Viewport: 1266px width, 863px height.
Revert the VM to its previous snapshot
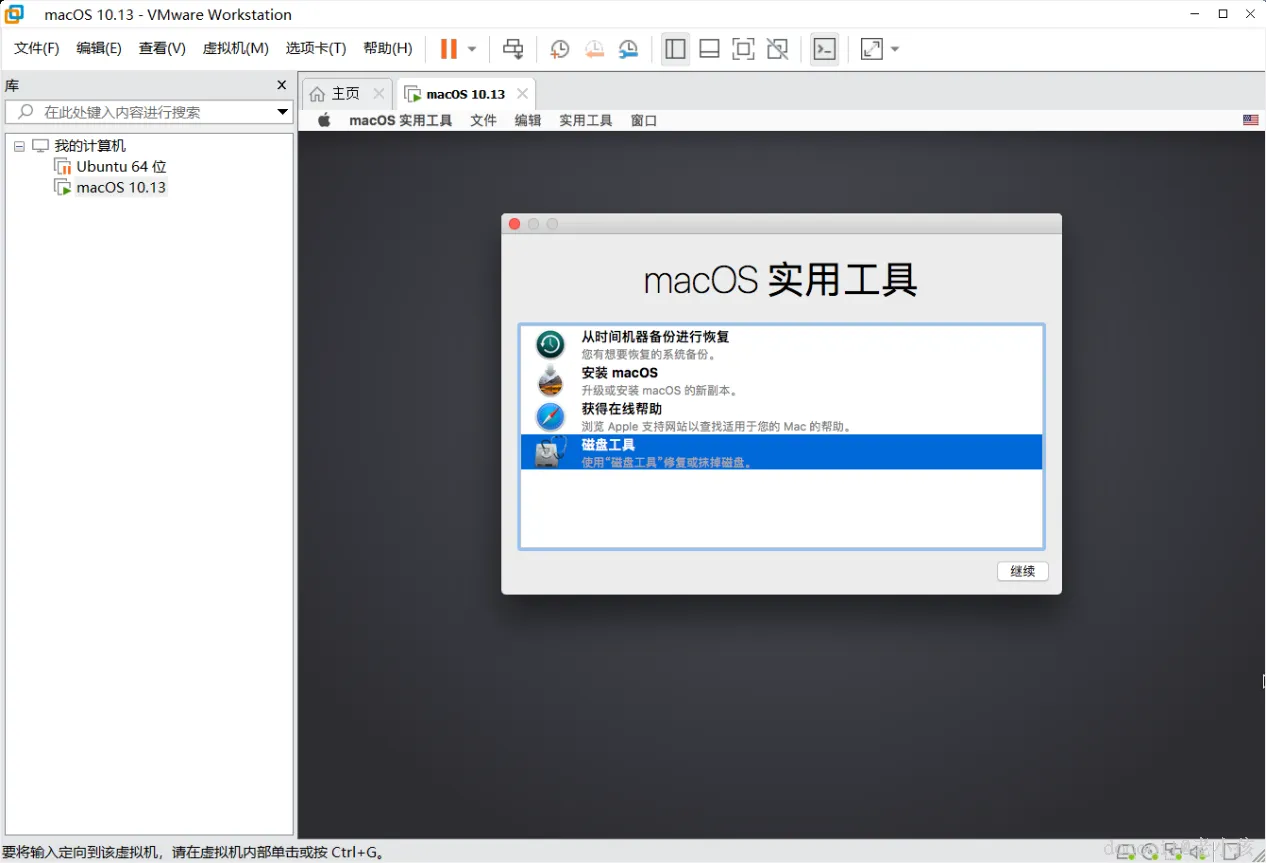(x=594, y=48)
